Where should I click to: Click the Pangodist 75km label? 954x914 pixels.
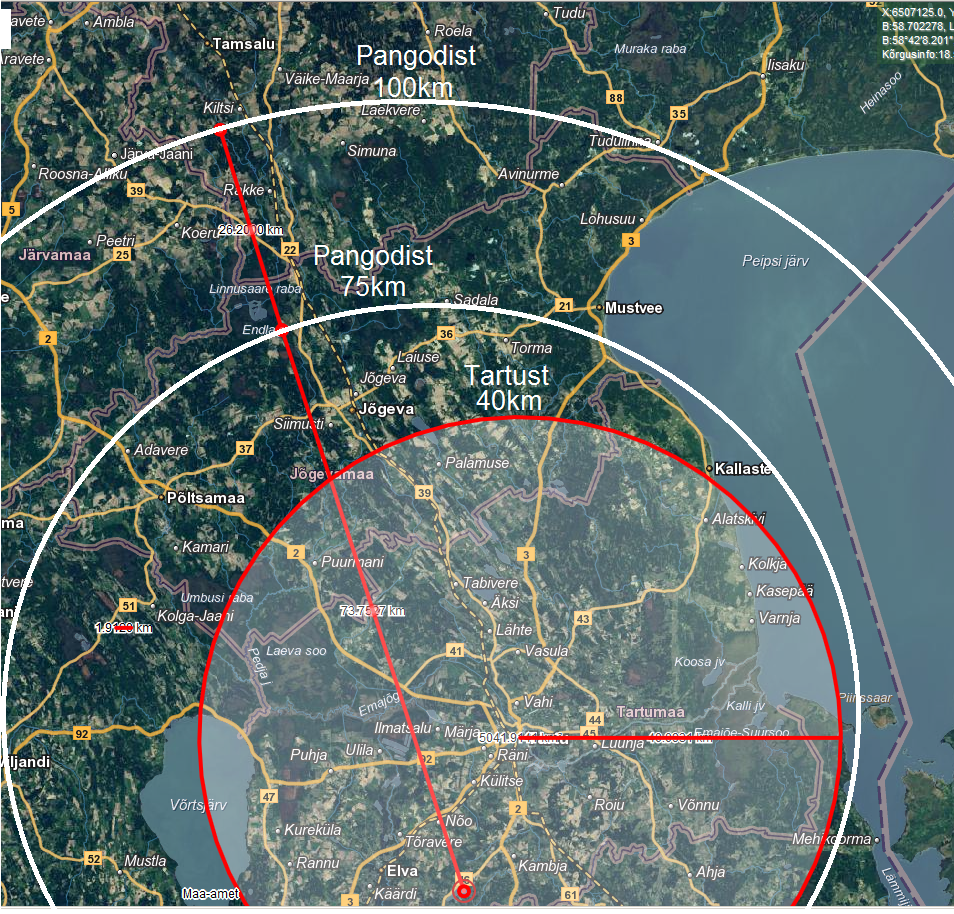tap(373, 270)
